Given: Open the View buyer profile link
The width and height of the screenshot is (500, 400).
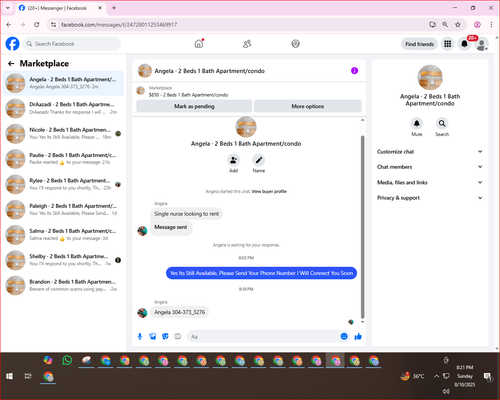Looking at the screenshot, I should point(269,191).
